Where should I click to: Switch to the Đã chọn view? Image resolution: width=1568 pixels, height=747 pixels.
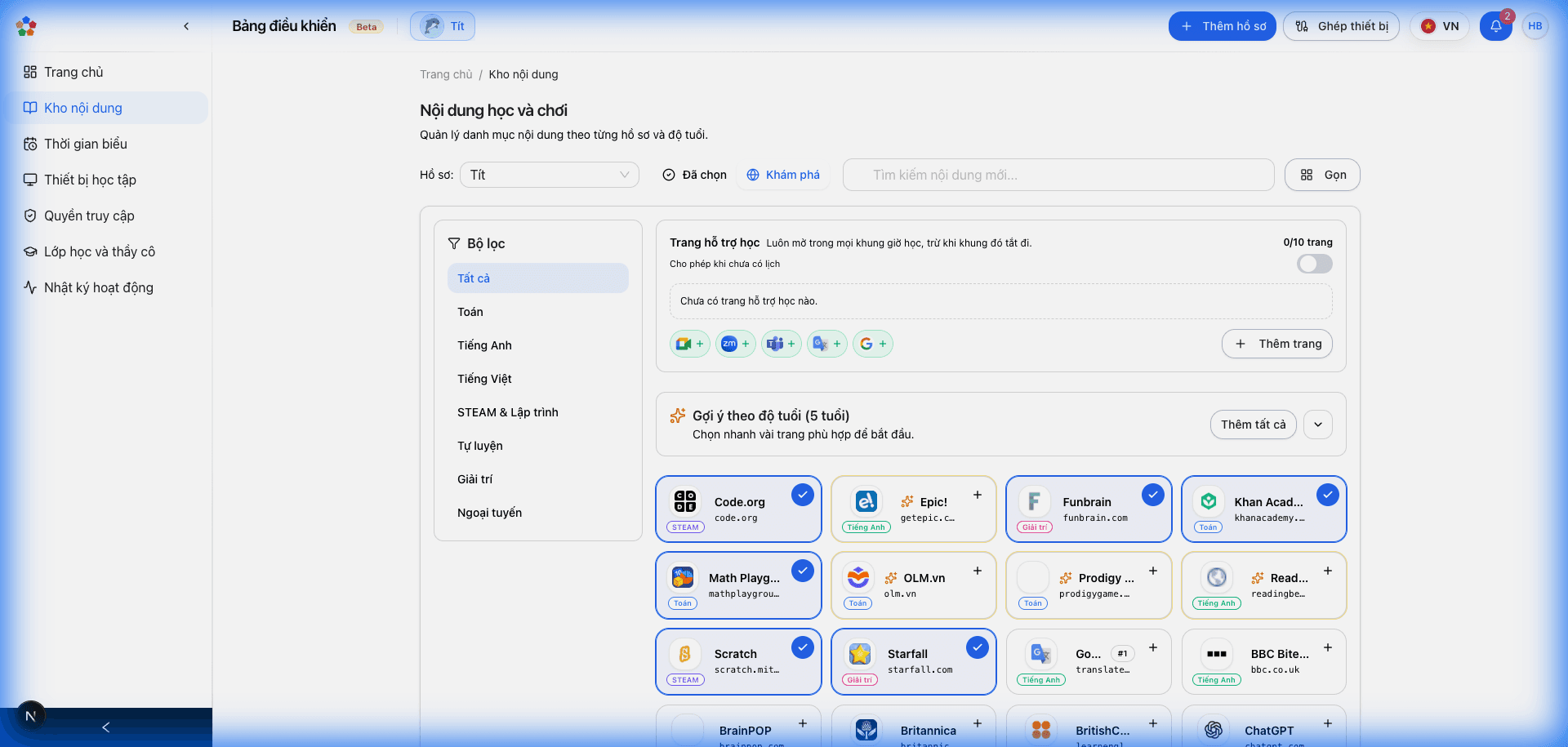[694, 175]
